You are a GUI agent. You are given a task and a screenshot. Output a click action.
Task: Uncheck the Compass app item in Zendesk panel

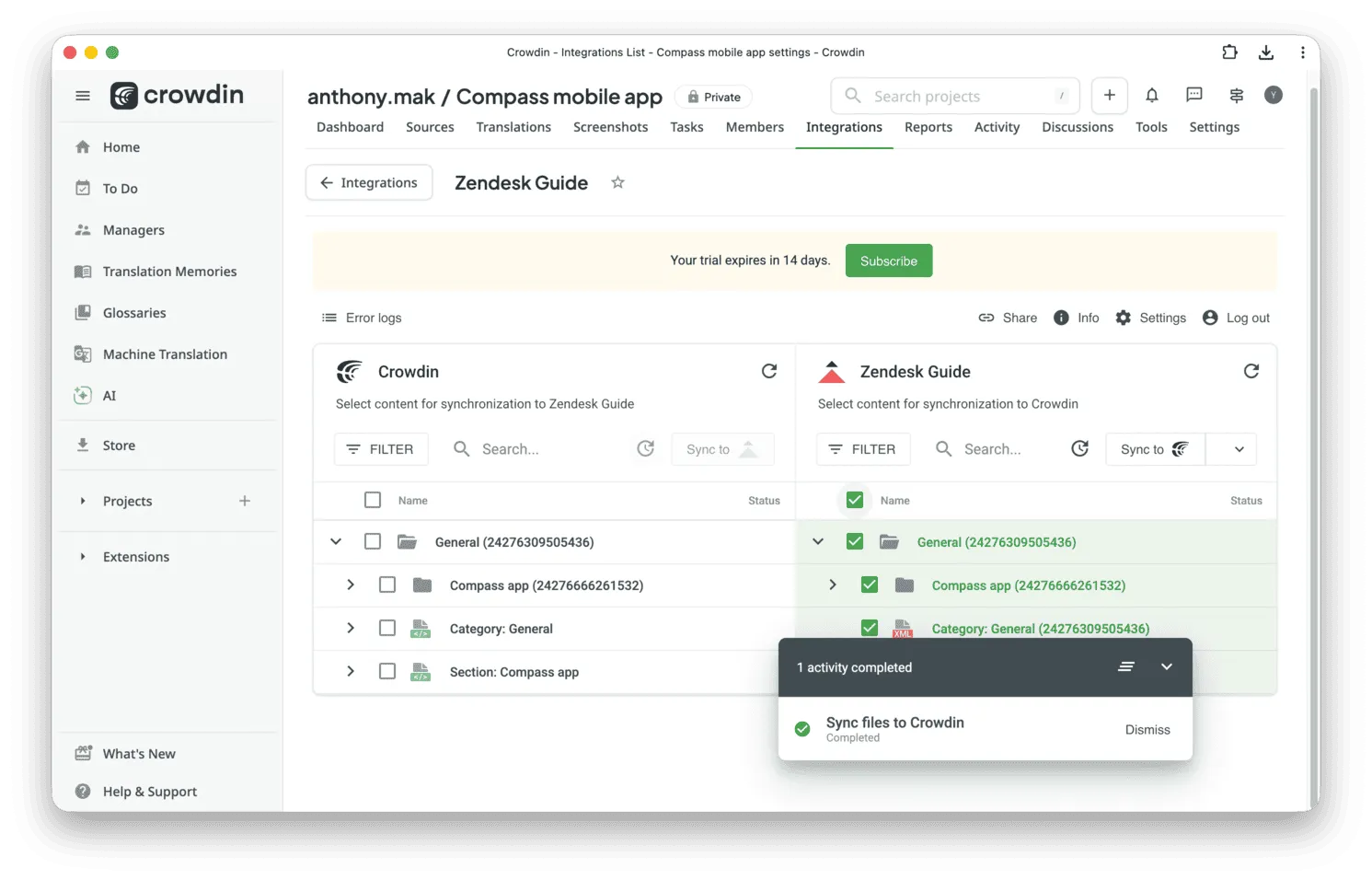[x=869, y=585]
